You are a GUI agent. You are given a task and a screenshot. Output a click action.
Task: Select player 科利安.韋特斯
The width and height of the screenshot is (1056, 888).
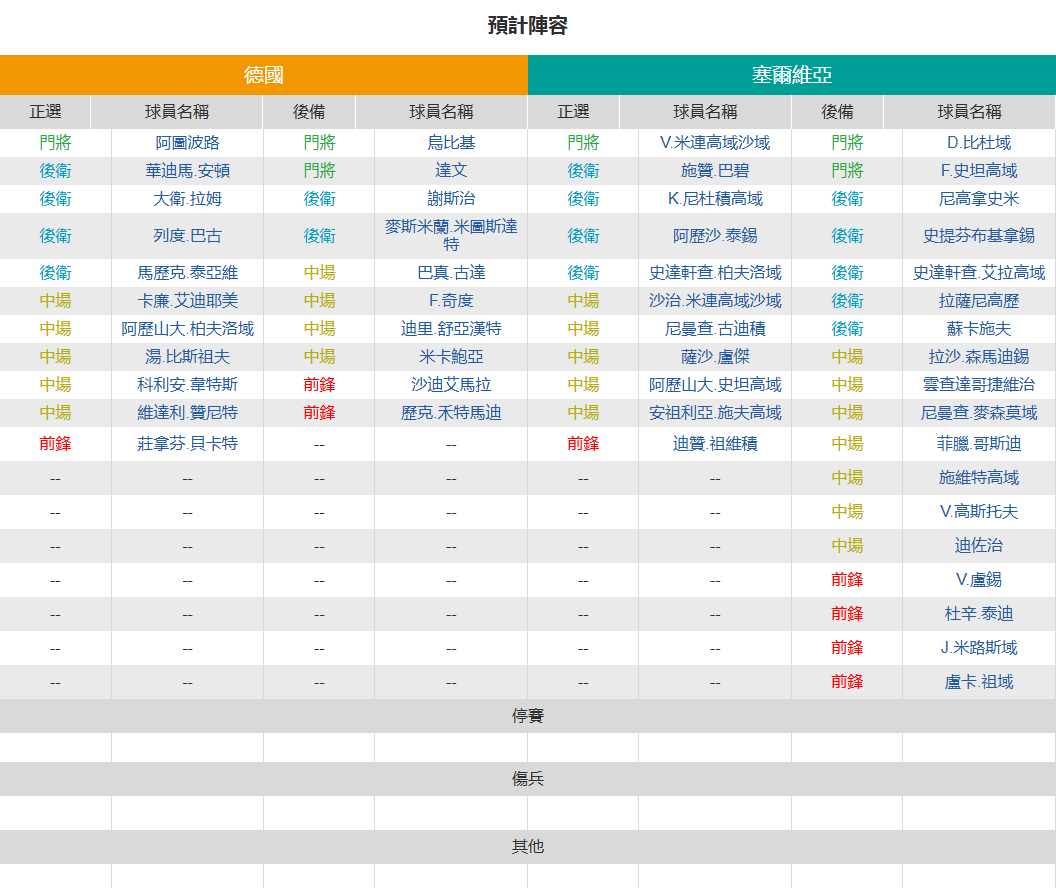coord(187,385)
